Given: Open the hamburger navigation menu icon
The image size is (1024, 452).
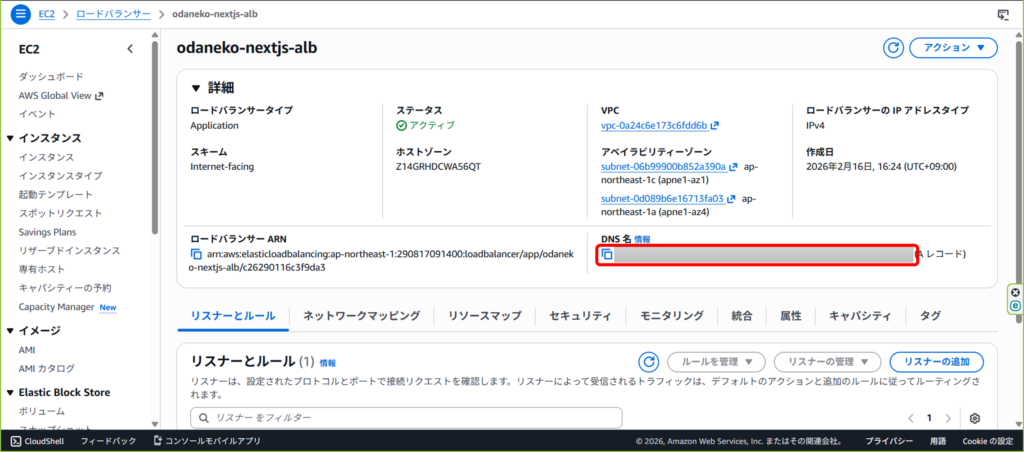Looking at the screenshot, I should pos(21,14).
